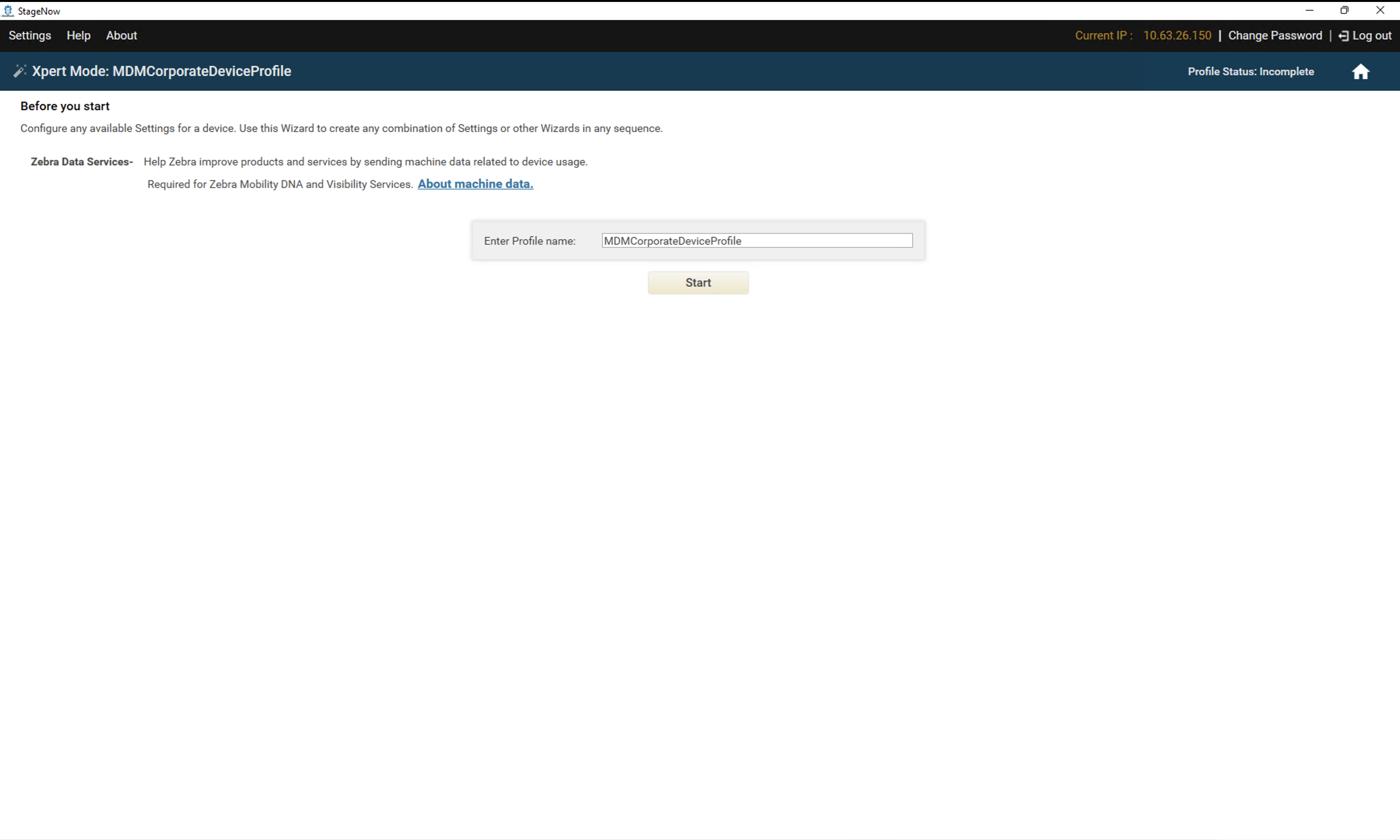Click Change Password
Screen dimensions: 1400x840
pyautogui.click(x=1274, y=36)
